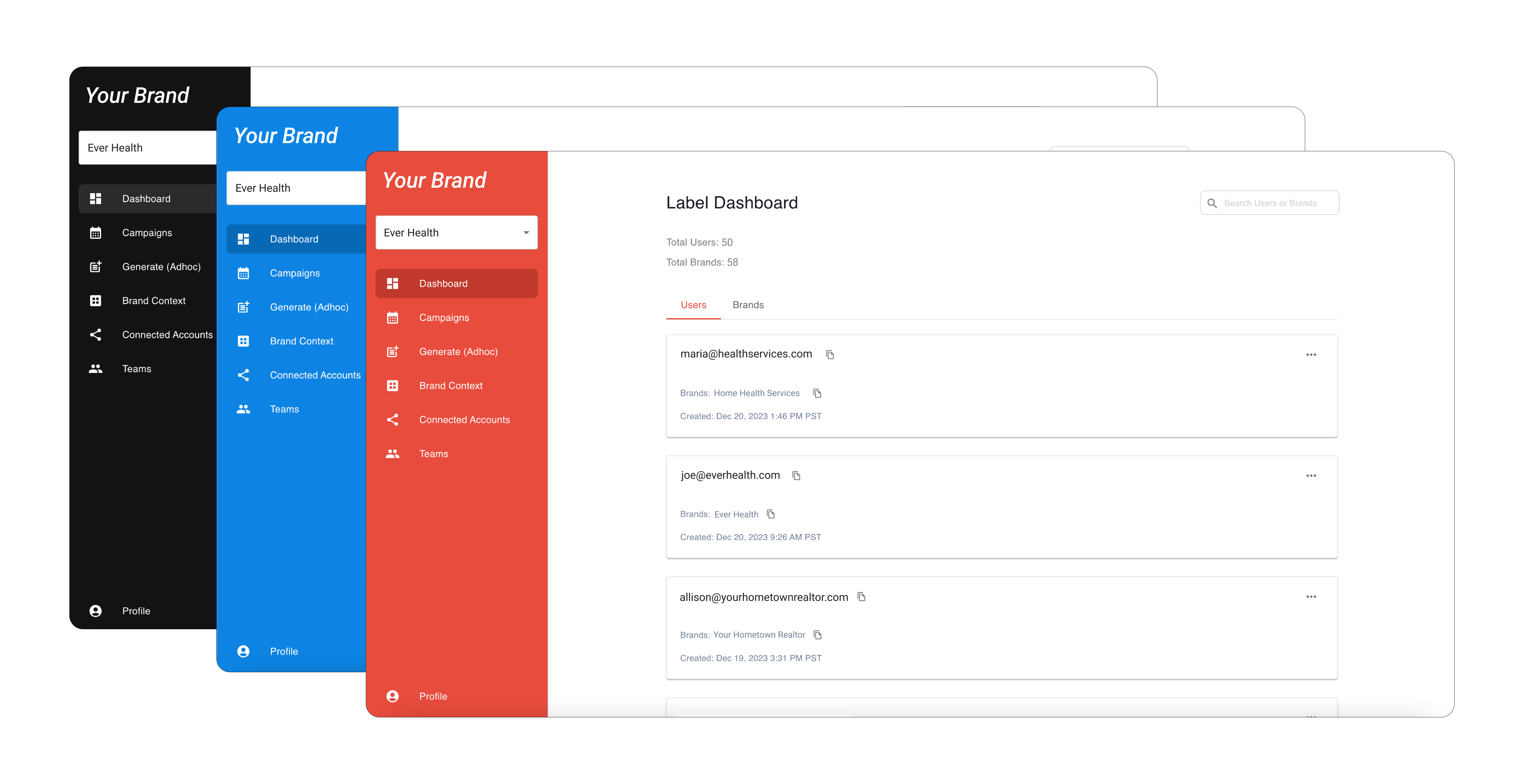Click Dashboard in the blue sidebar
1524x784 pixels.
[294, 239]
